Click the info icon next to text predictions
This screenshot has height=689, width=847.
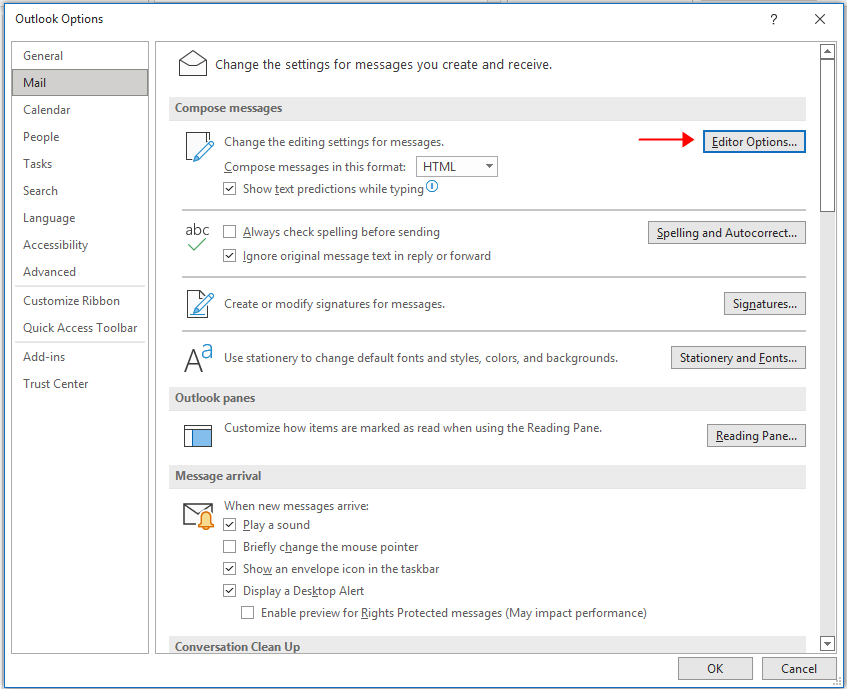click(430, 186)
